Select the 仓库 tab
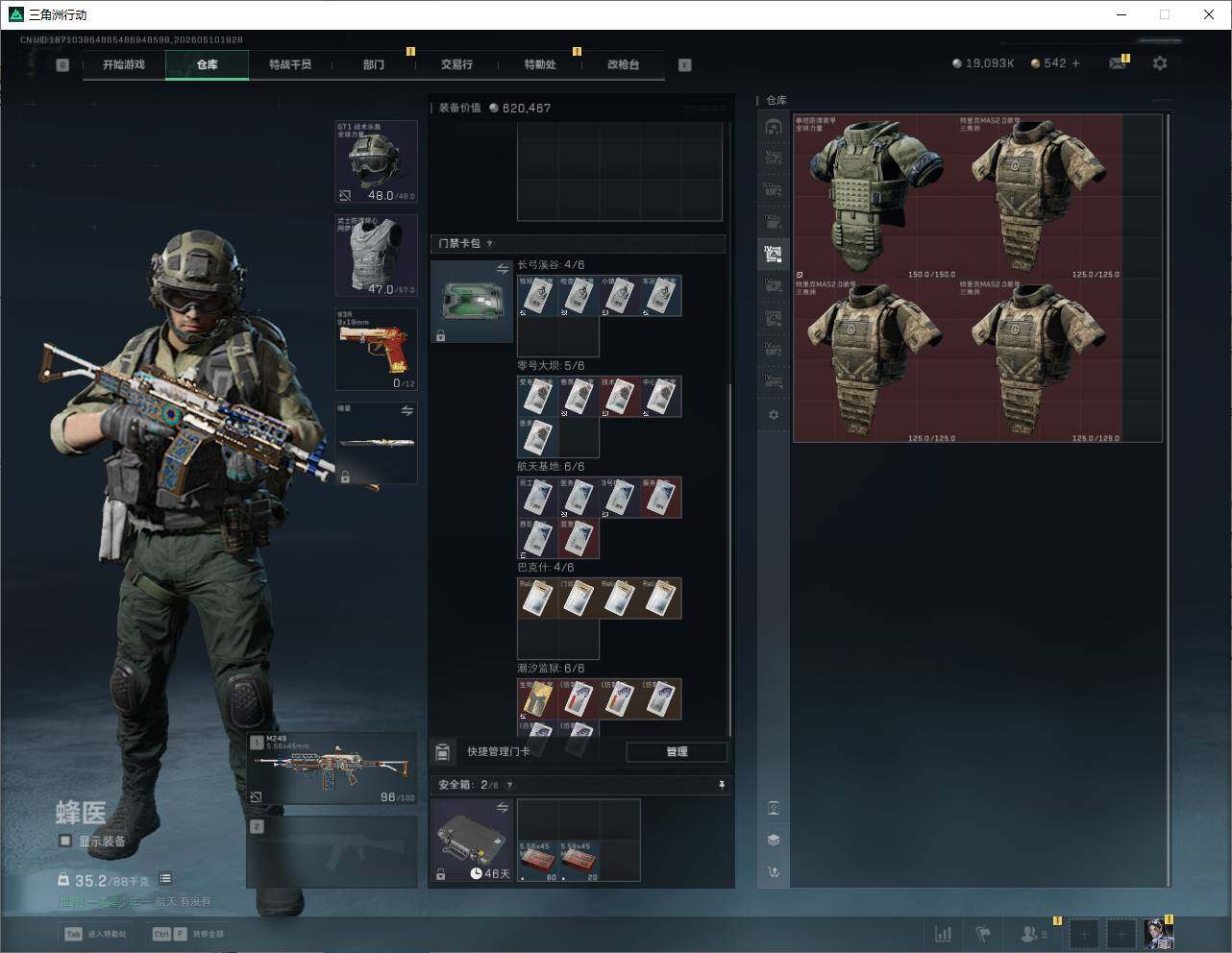 (x=208, y=64)
